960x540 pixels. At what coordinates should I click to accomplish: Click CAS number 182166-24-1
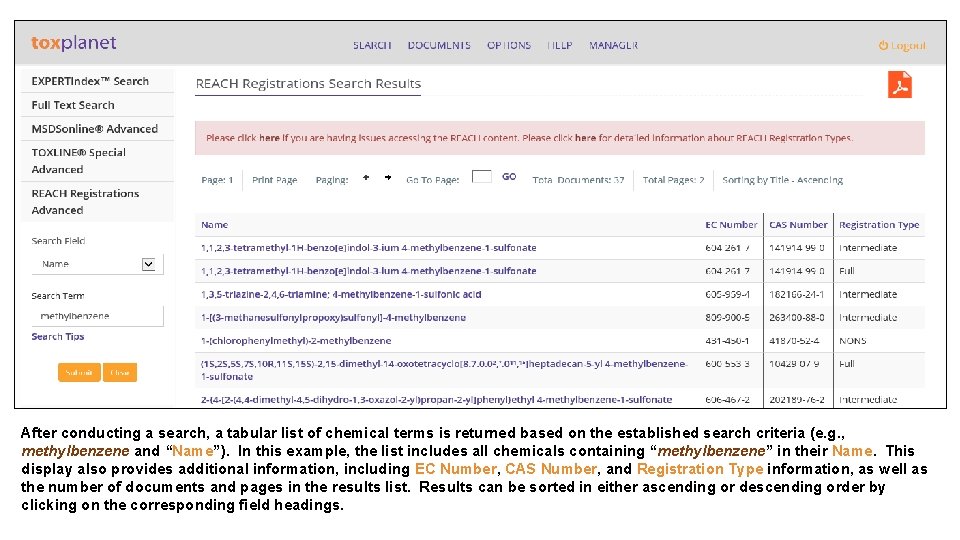(x=797, y=294)
